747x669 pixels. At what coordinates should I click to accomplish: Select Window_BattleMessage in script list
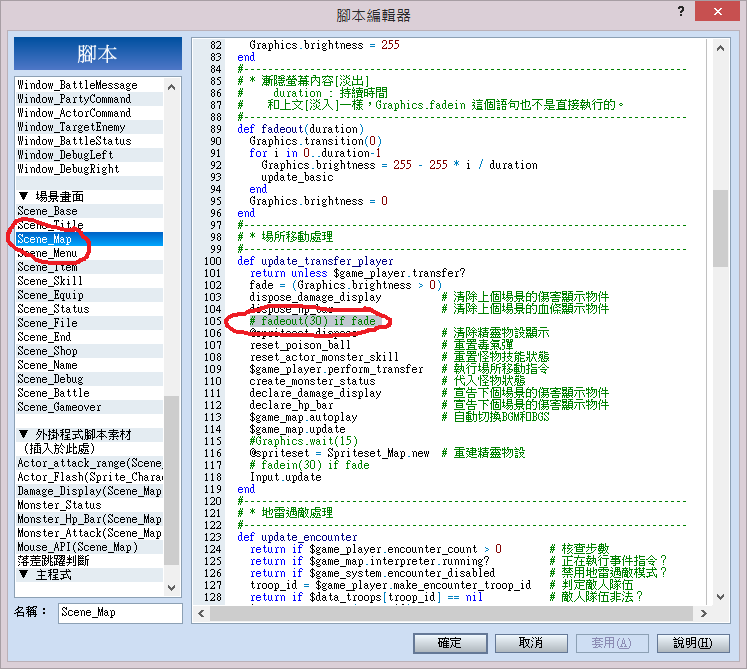[x=90, y=85]
